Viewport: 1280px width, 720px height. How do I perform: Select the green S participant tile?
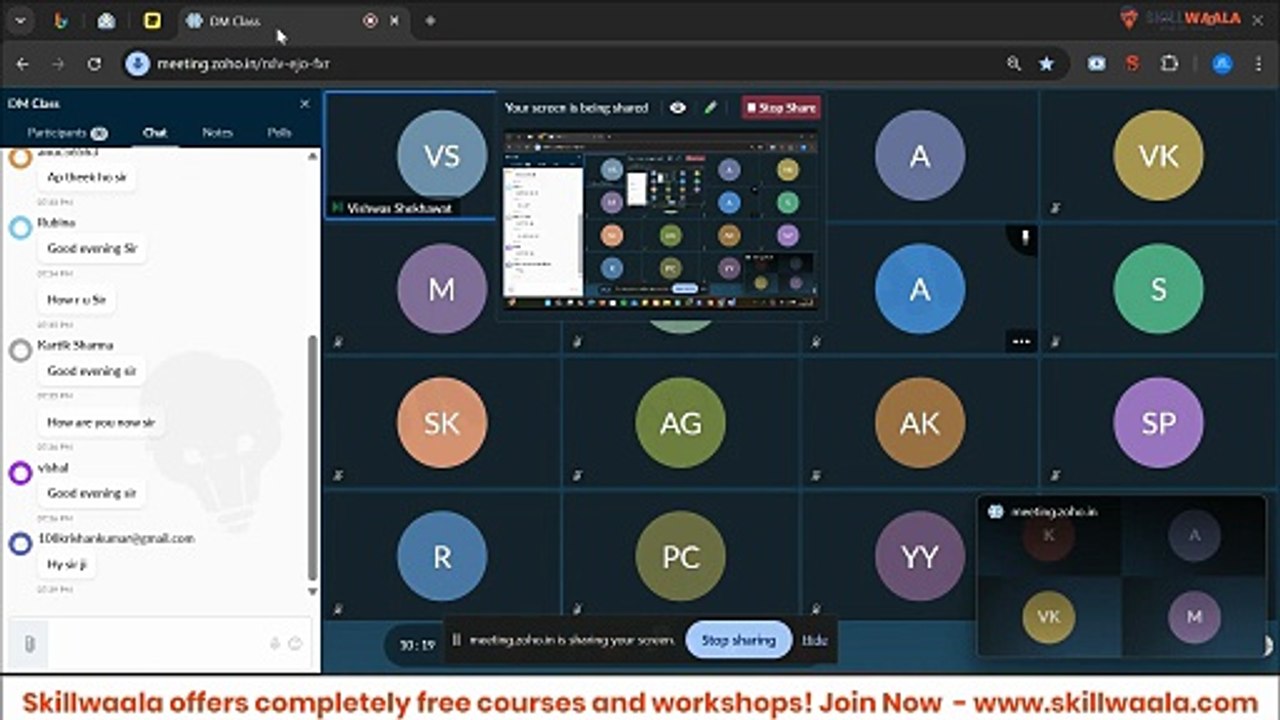pyautogui.click(x=1158, y=289)
